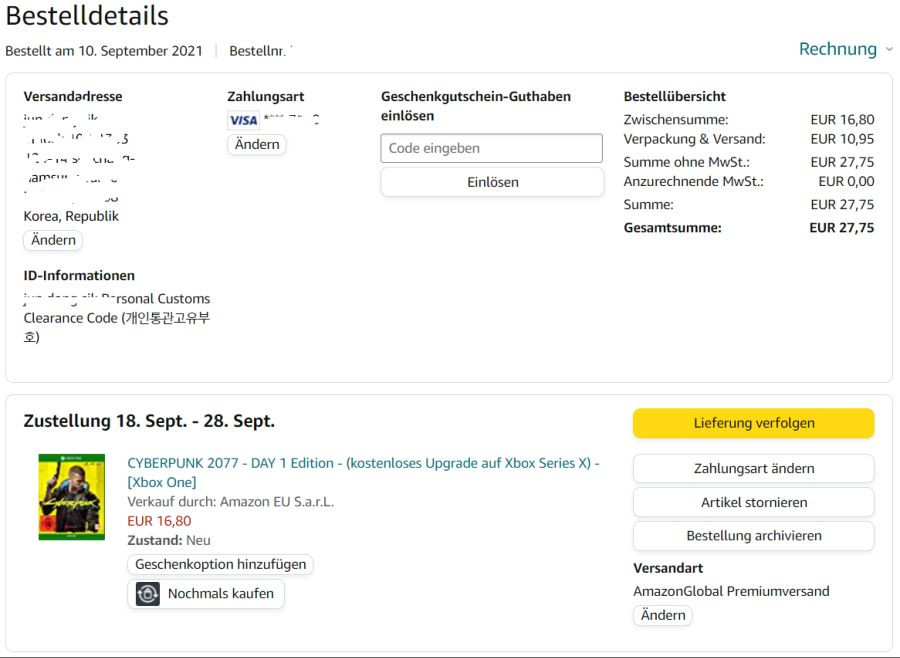Image resolution: width=900 pixels, height=658 pixels.
Task: Click the Bestelldetails page heading
Action: point(87,16)
